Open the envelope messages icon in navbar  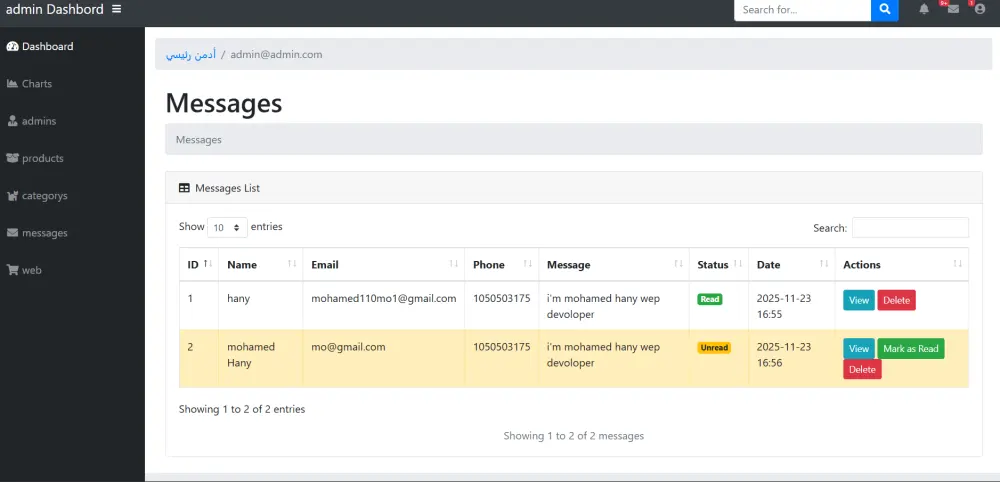953,9
